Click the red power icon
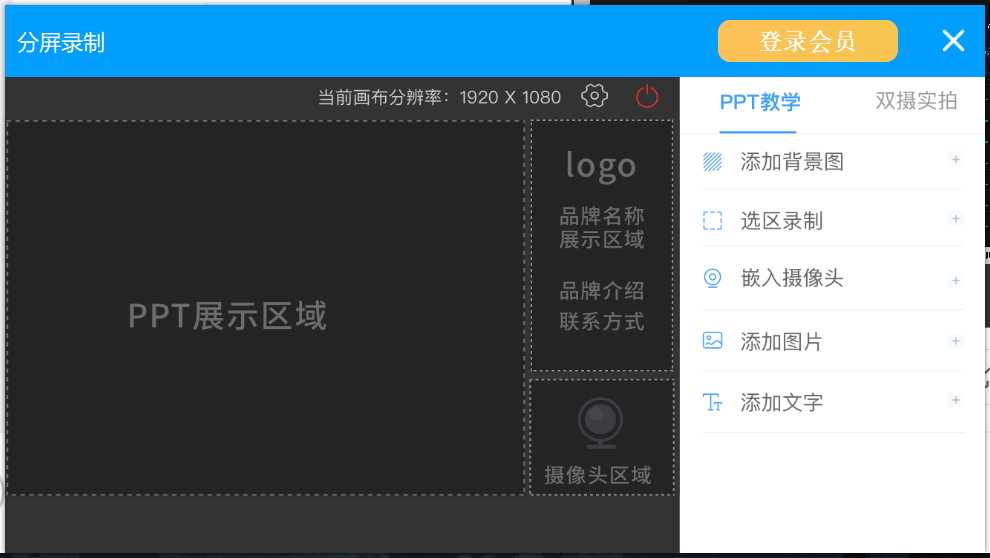The height and width of the screenshot is (558, 990). tap(647, 96)
